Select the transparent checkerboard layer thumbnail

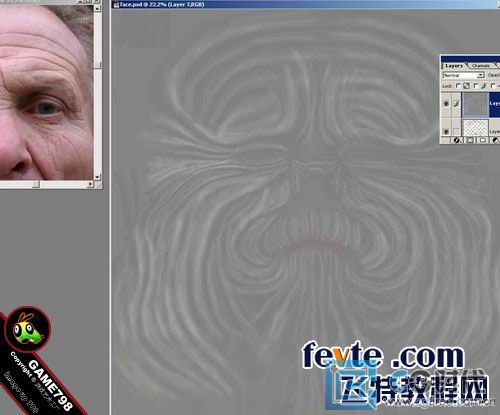[x=476, y=127]
